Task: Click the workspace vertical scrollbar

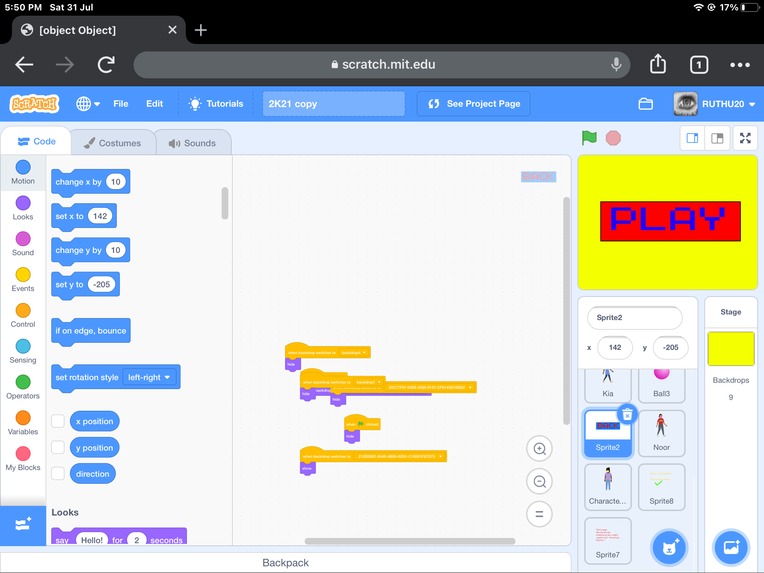Action: 566,310
